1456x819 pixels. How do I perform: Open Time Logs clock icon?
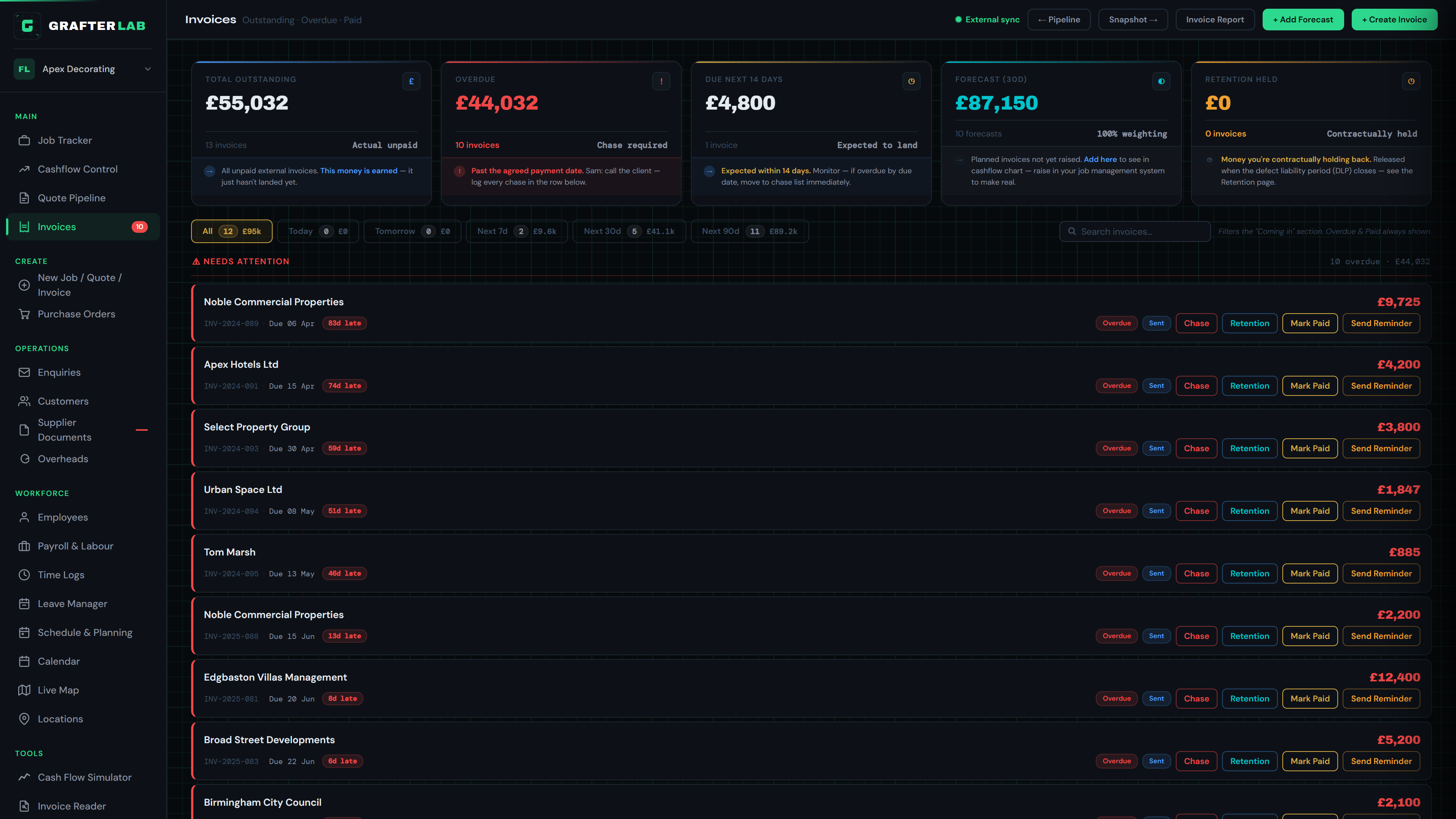[24, 575]
